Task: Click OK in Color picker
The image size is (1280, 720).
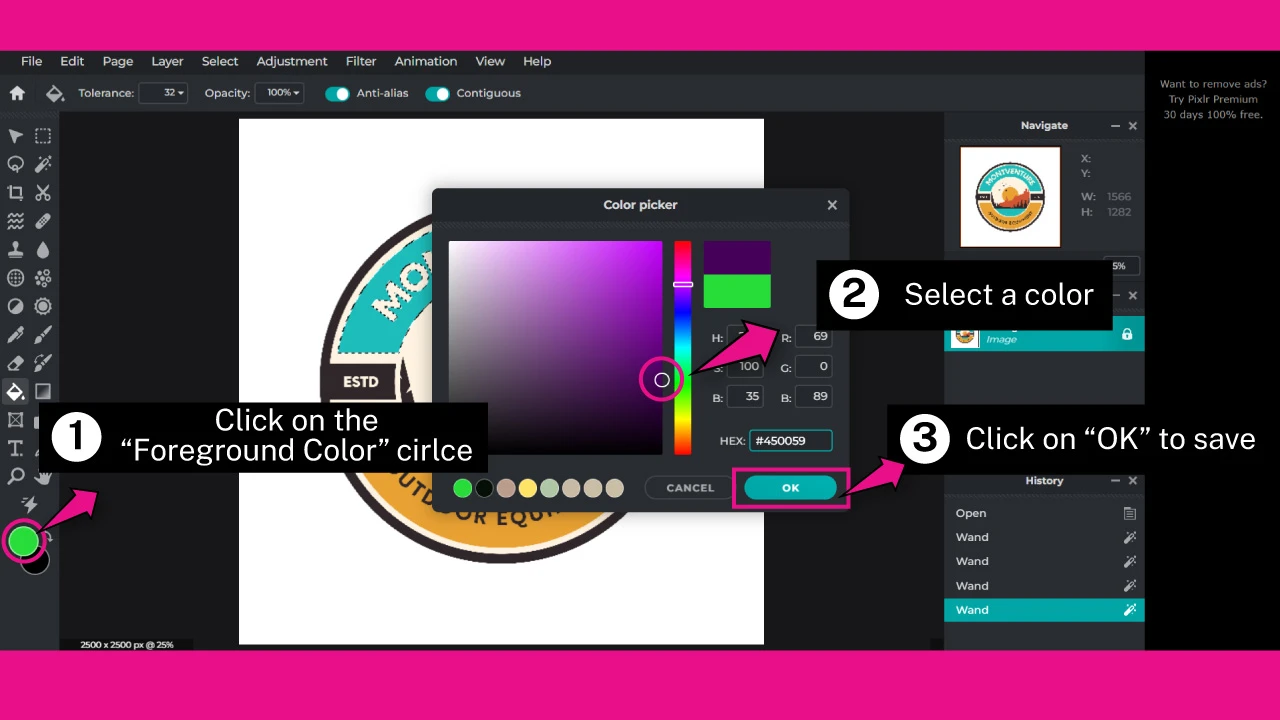Action: 790,488
